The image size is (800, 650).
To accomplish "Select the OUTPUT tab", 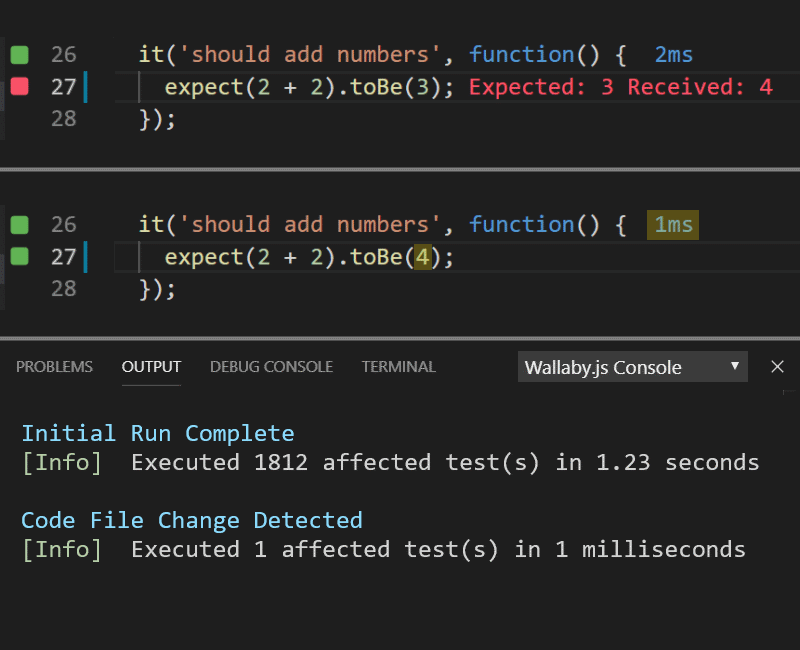I will coord(151,367).
